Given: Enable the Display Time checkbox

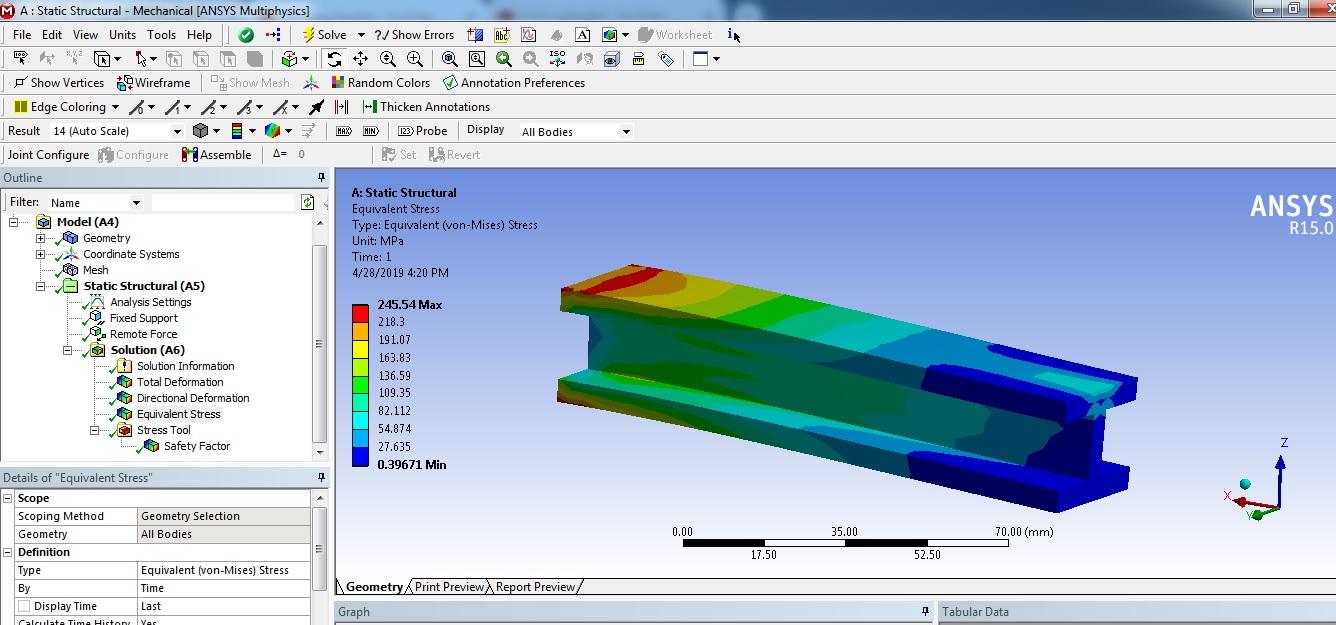Looking at the screenshot, I should (23, 606).
